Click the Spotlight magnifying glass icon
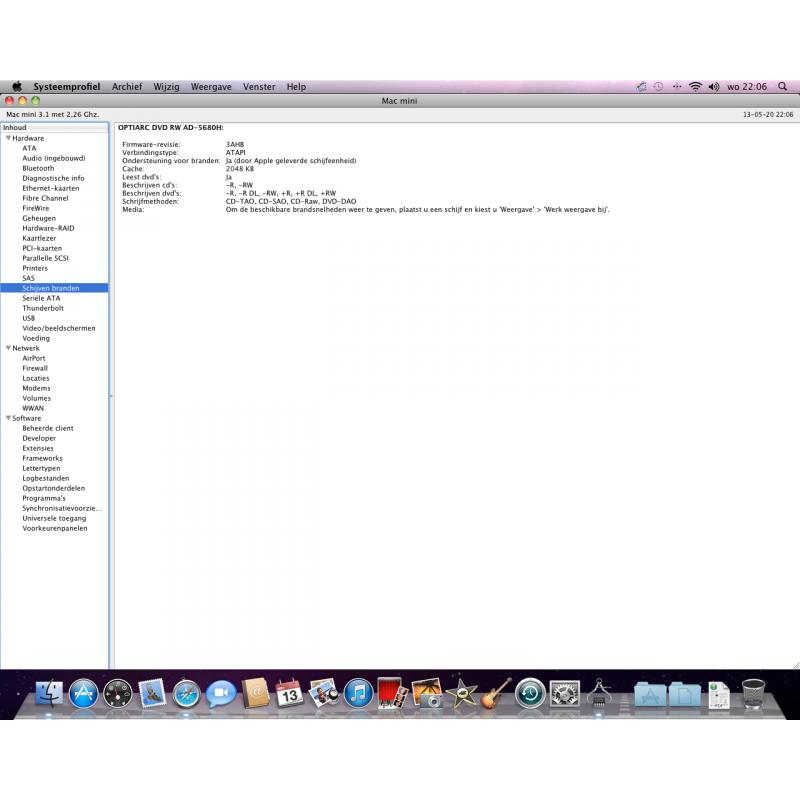The height and width of the screenshot is (800, 800). [x=782, y=87]
